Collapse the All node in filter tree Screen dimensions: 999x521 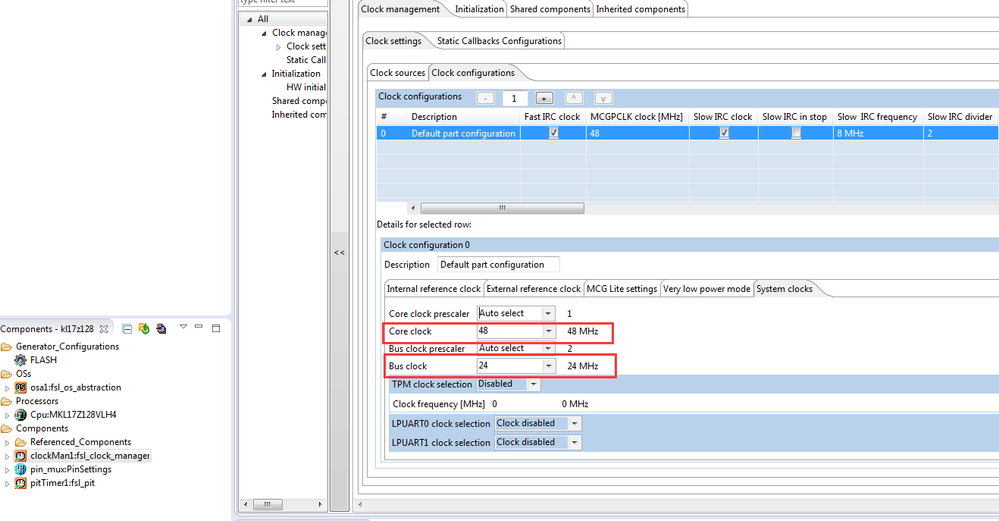(x=250, y=20)
